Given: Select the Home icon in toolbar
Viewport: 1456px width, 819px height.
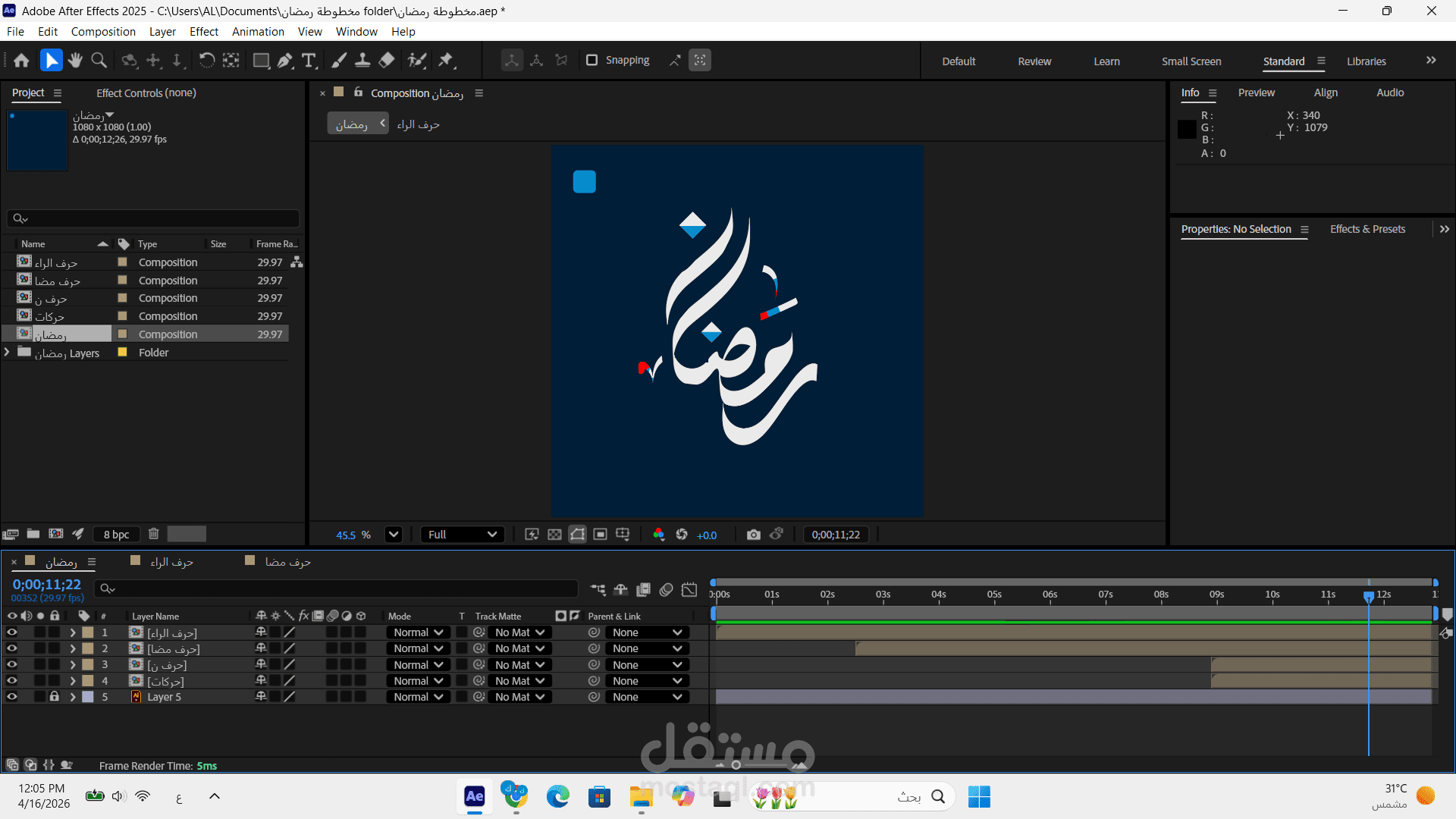Looking at the screenshot, I should point(21,61).
